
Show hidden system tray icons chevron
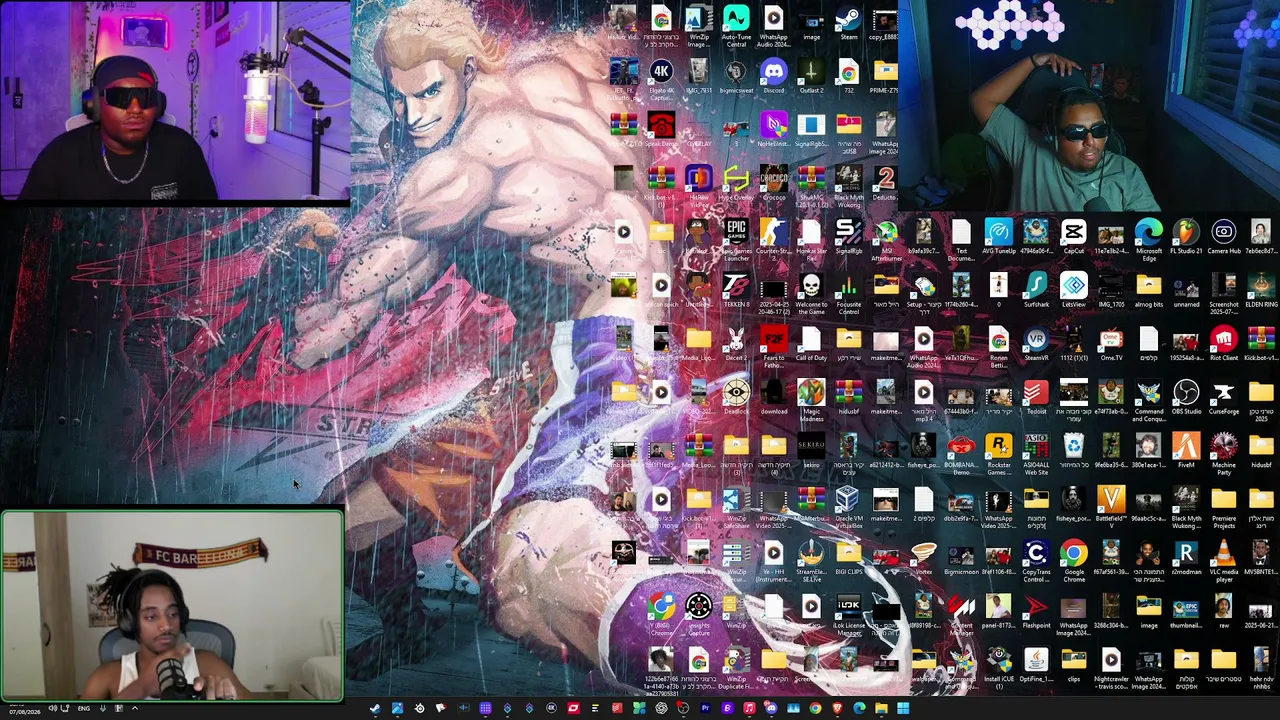pos(135,709)
